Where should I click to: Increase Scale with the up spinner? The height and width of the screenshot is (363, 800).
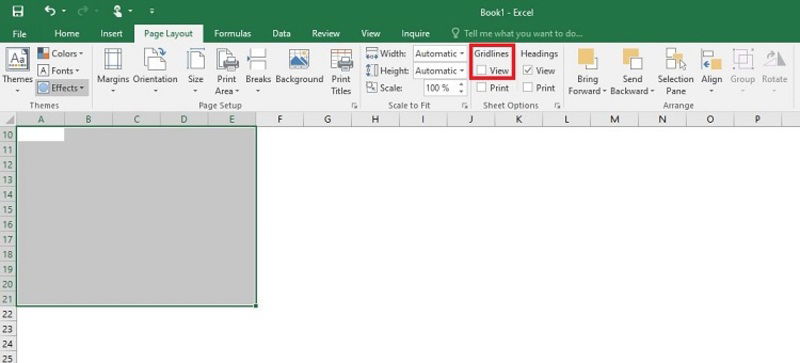[462, 85]
